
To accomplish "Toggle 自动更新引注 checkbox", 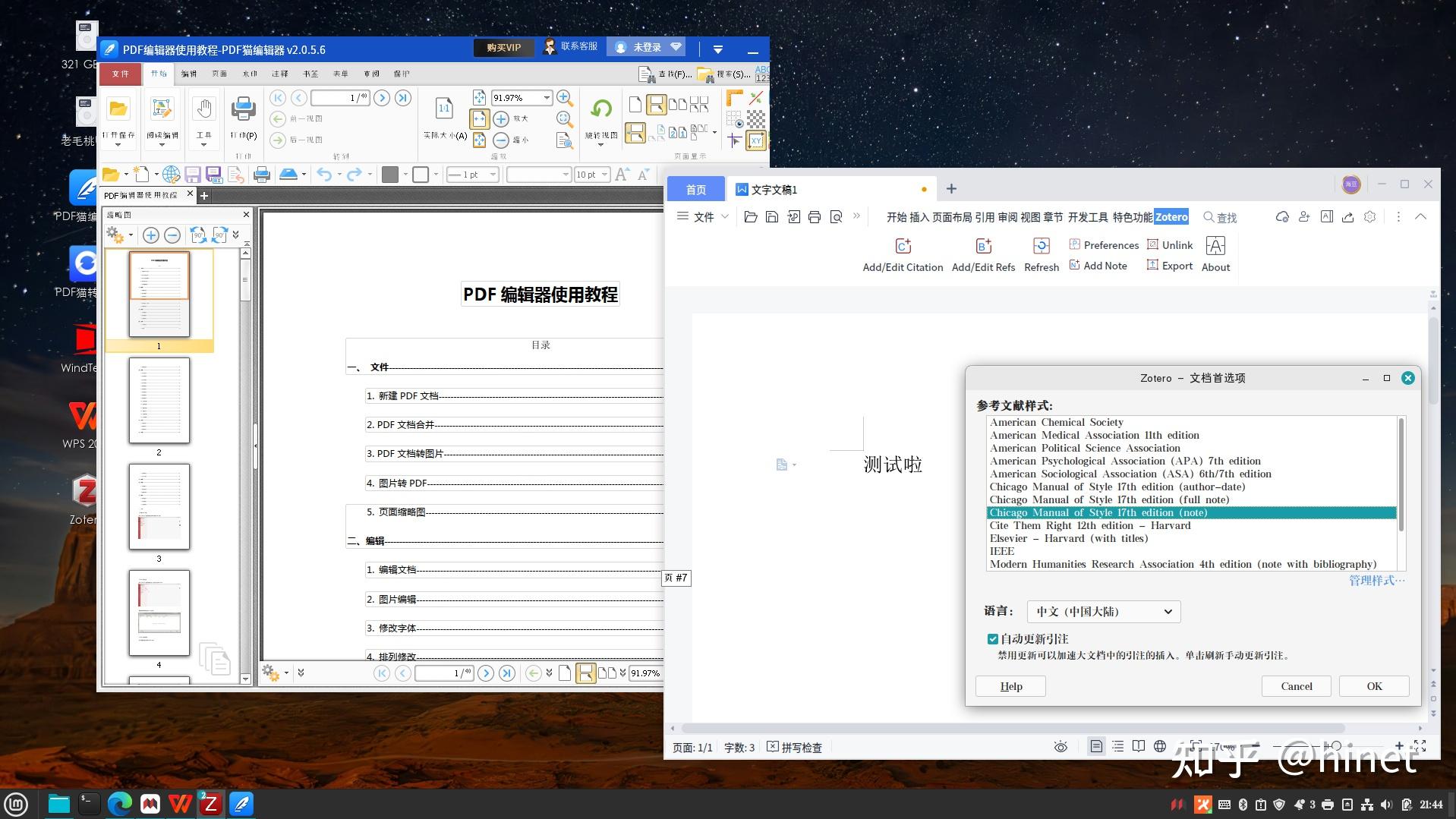I will pos(992,639).
